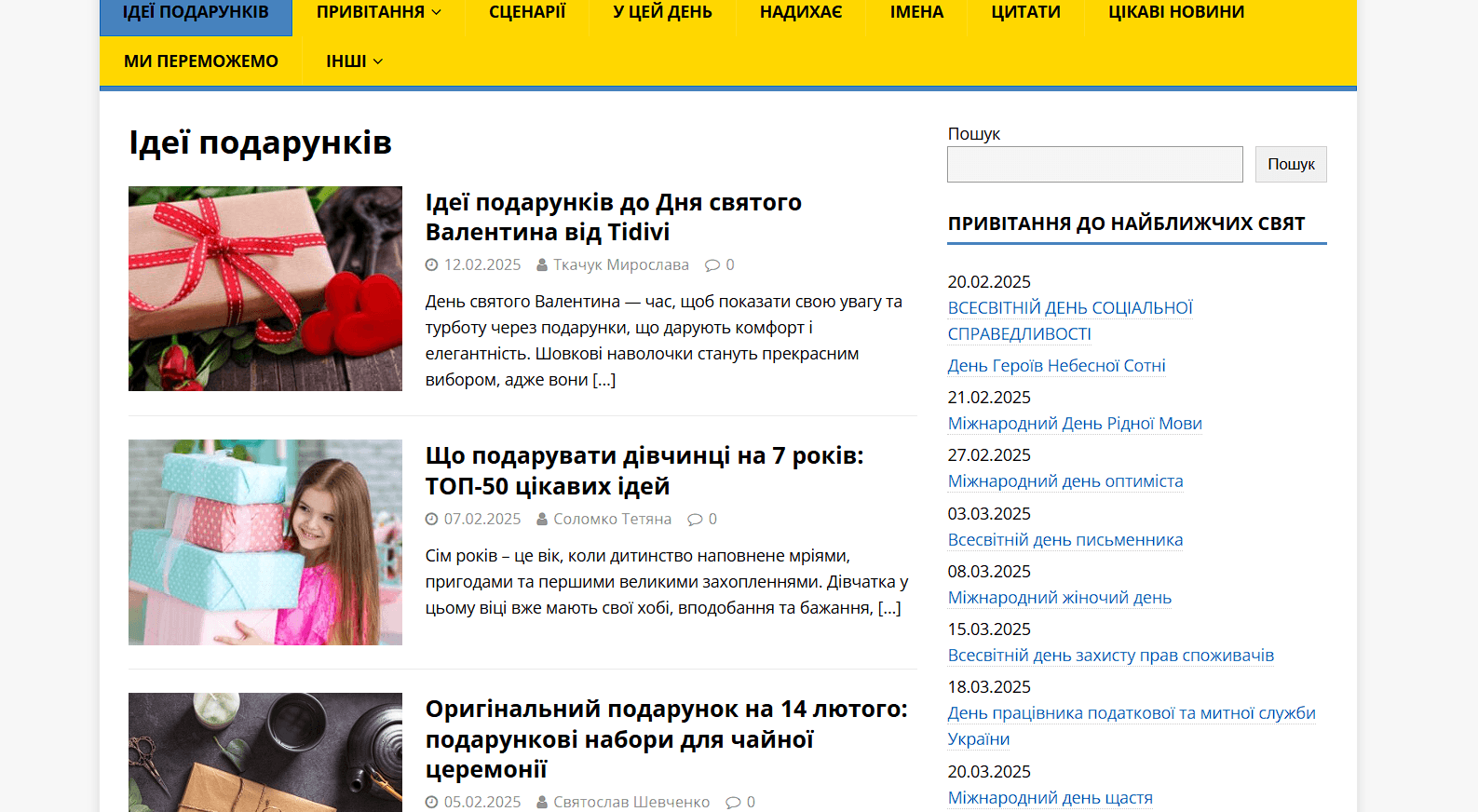Click the author icon beside Ткачук Мирослава

tap(542, 265)
